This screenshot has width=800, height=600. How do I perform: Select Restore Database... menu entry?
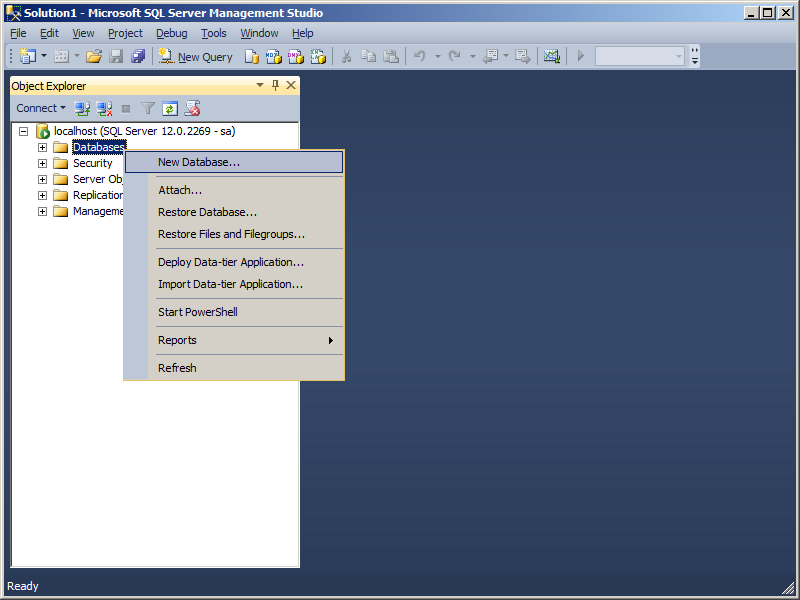(x=207, y=212)
